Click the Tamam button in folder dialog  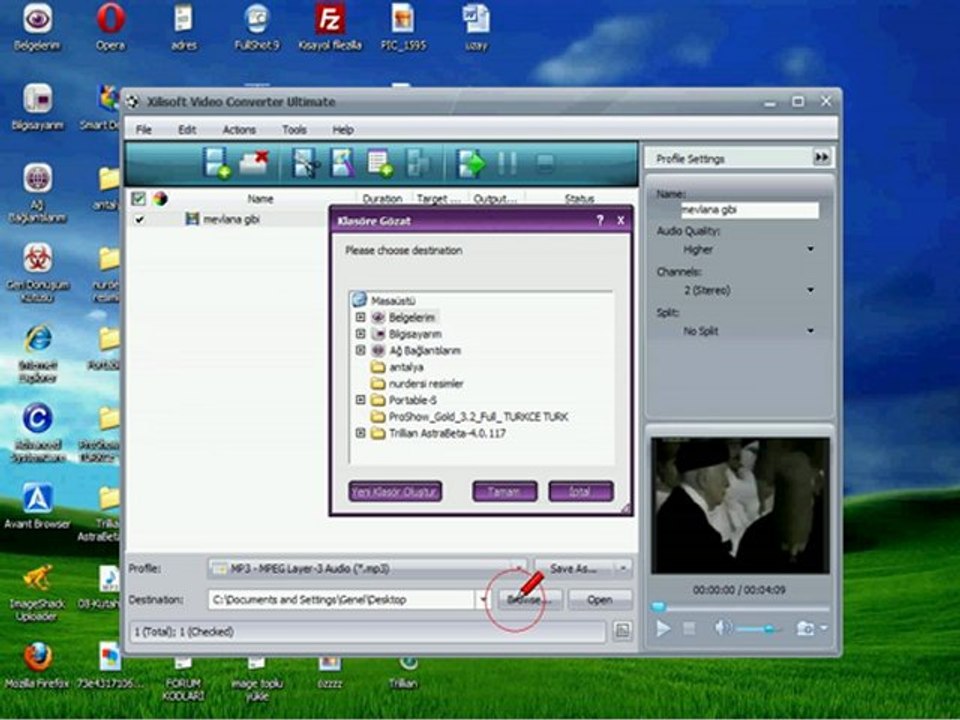[504, 491]
